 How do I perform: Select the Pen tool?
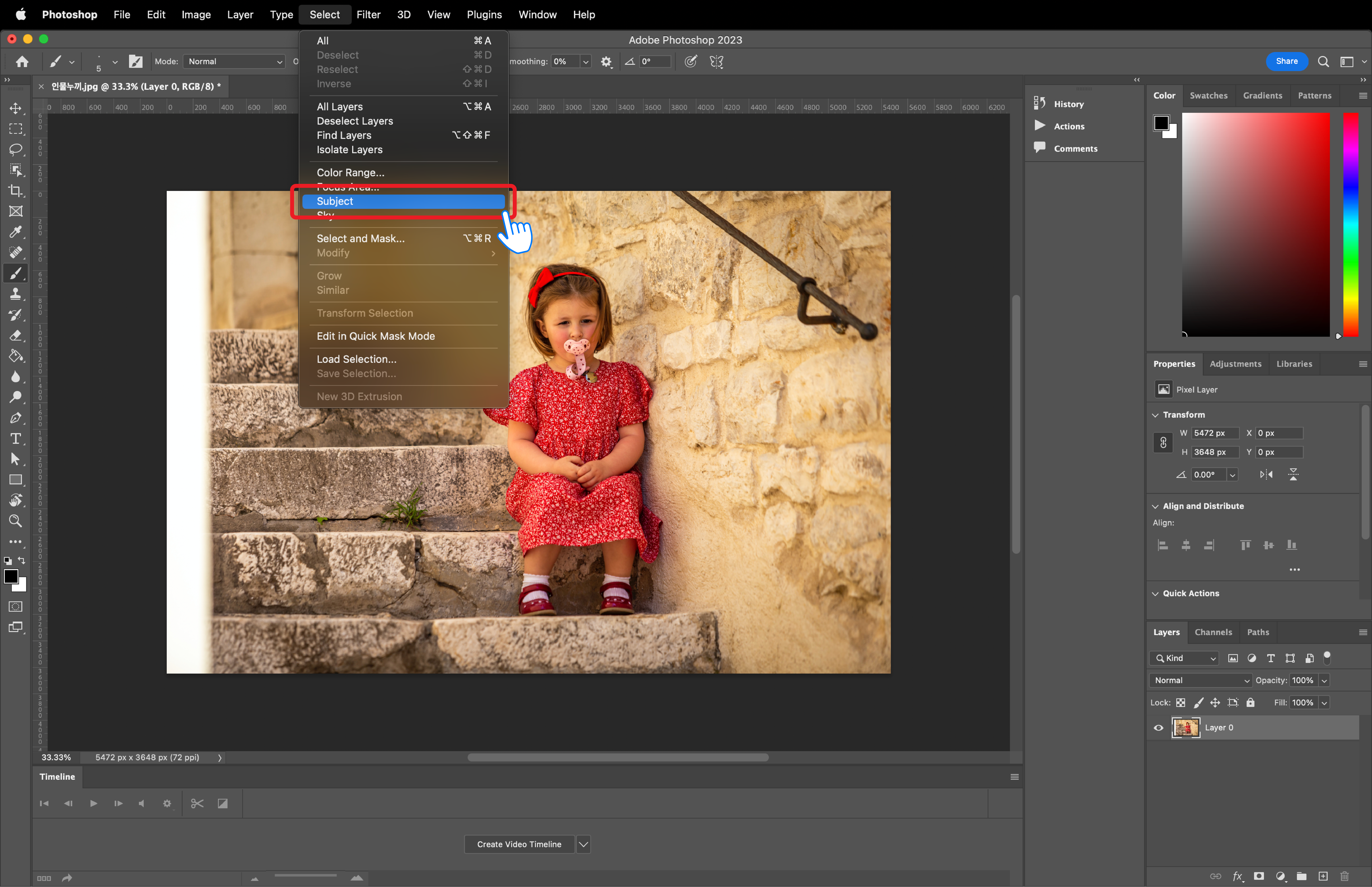(x=16, y=418)
